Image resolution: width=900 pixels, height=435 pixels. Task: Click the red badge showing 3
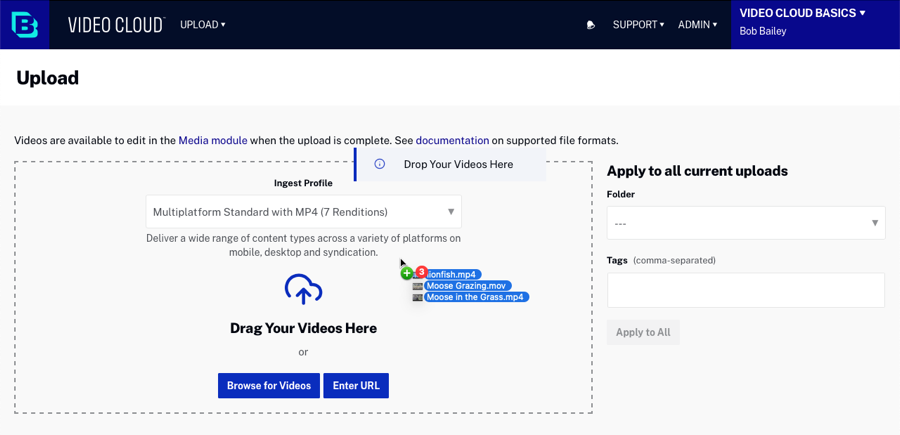tap(421, 271)
